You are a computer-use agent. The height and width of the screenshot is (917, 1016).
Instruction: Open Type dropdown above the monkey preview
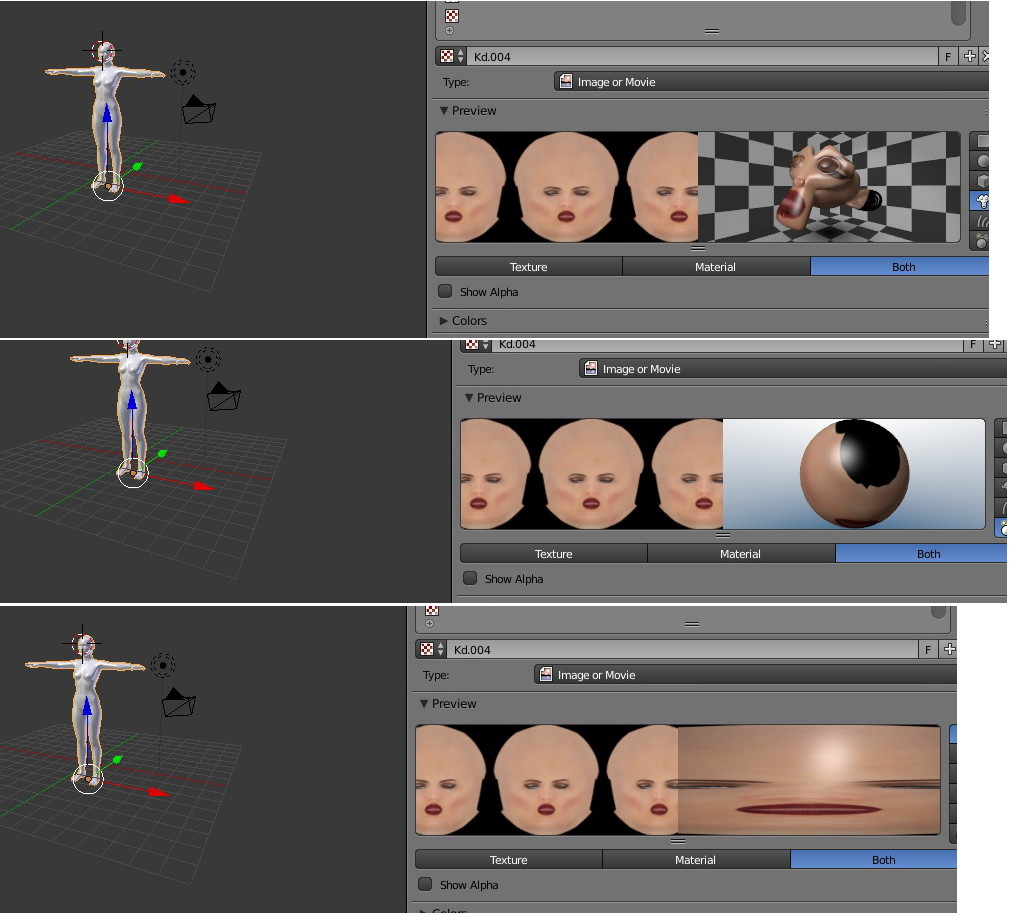(770, 82)
